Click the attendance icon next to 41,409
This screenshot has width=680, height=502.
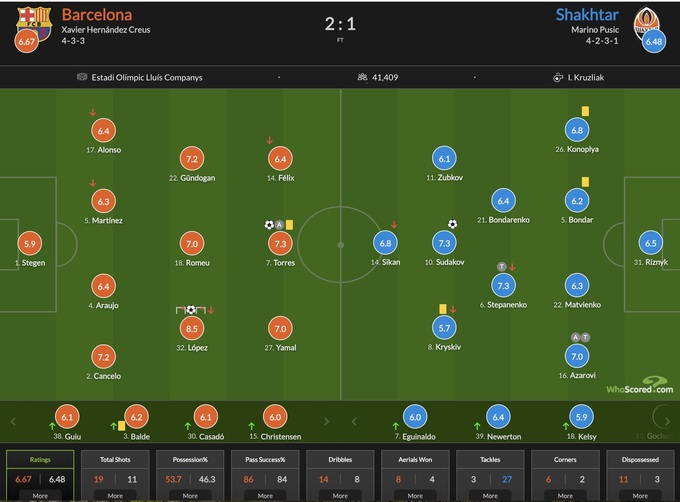click(x=362, y=77)
